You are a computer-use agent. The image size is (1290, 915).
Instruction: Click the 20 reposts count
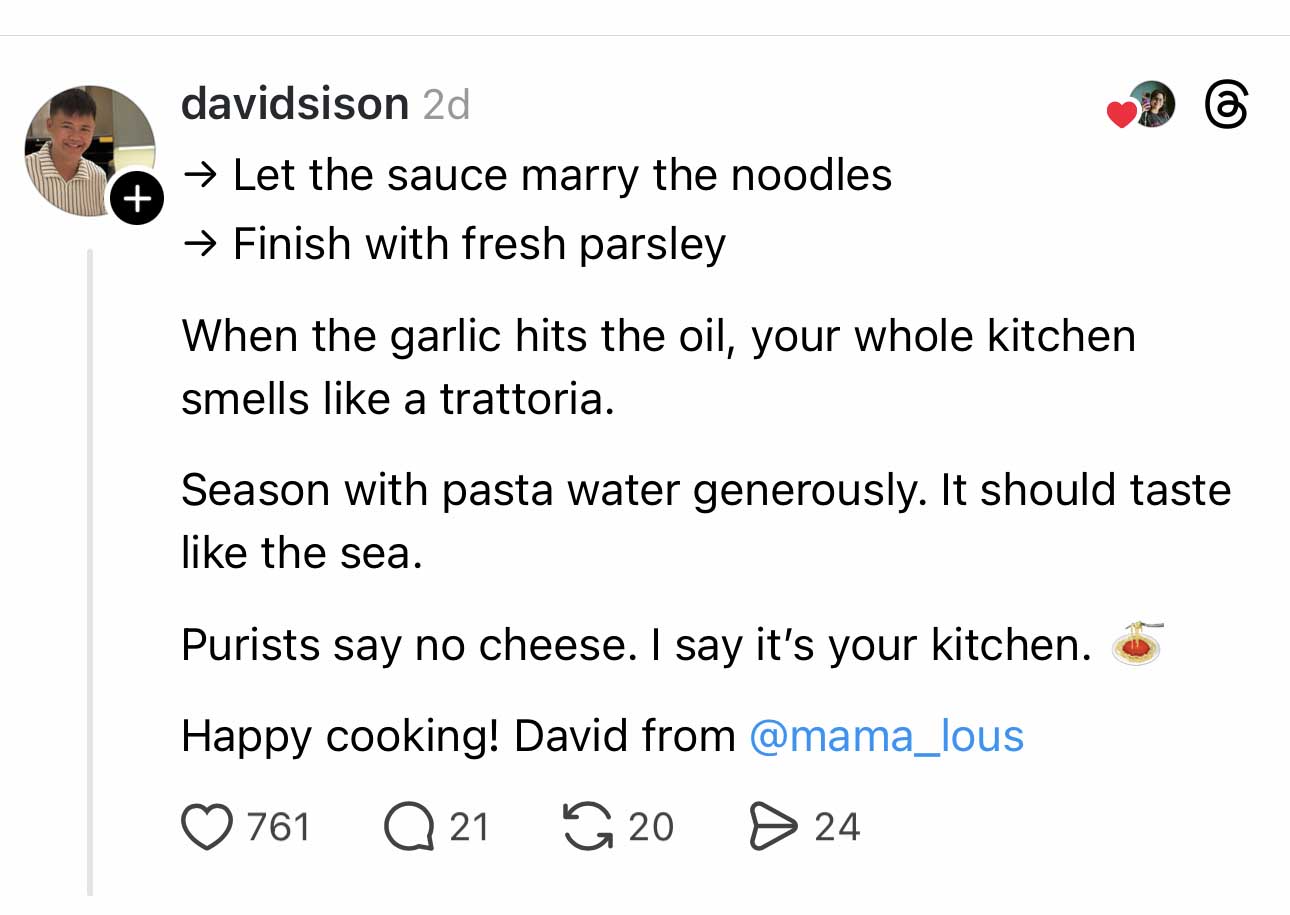[x=651, y=828]
